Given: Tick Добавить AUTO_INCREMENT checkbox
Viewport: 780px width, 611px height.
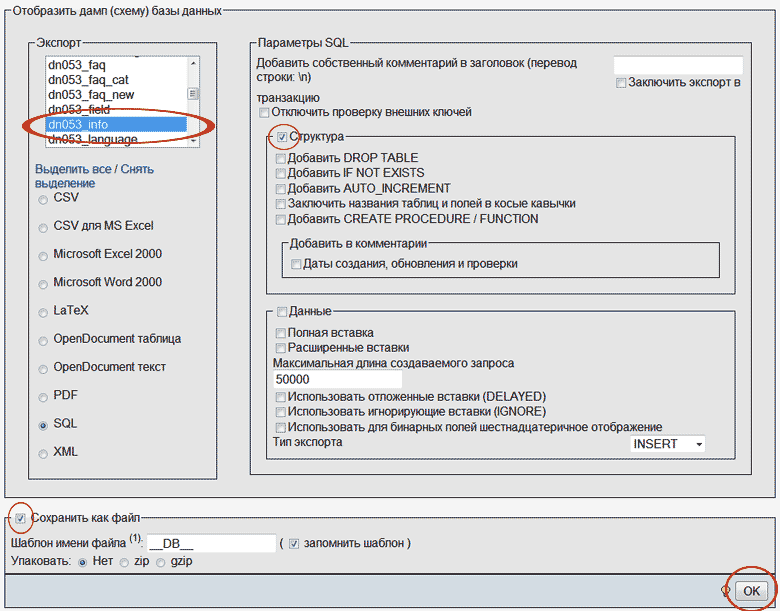Looking at the screenshot, I should click(280, 189).
